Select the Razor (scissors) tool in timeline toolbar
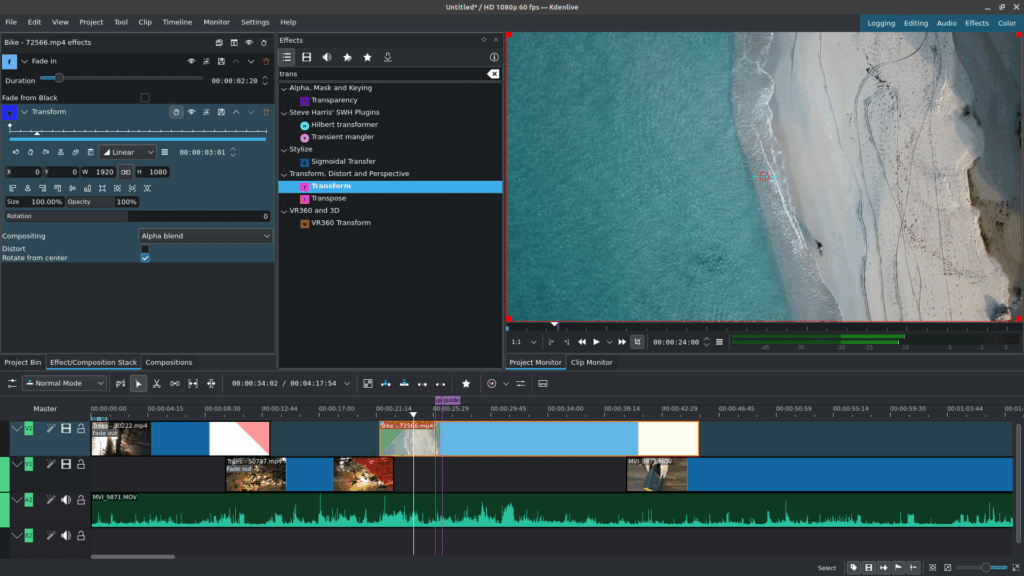Viewport: 1024px width, 576px height. pos(157,383)
